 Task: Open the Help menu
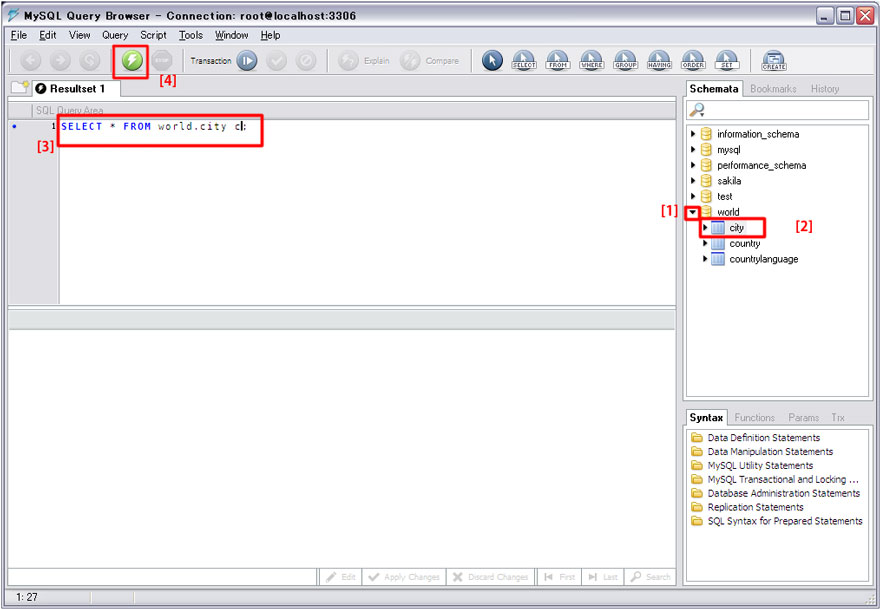tap(270, 35)
